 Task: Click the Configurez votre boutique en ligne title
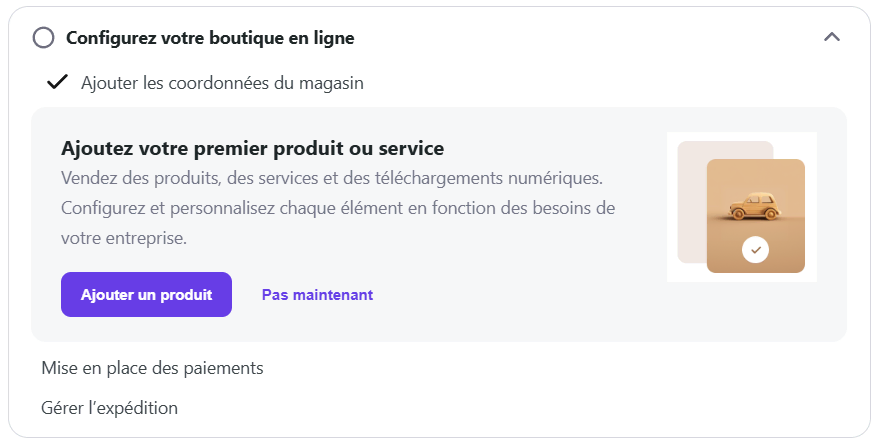coord(210,38)
